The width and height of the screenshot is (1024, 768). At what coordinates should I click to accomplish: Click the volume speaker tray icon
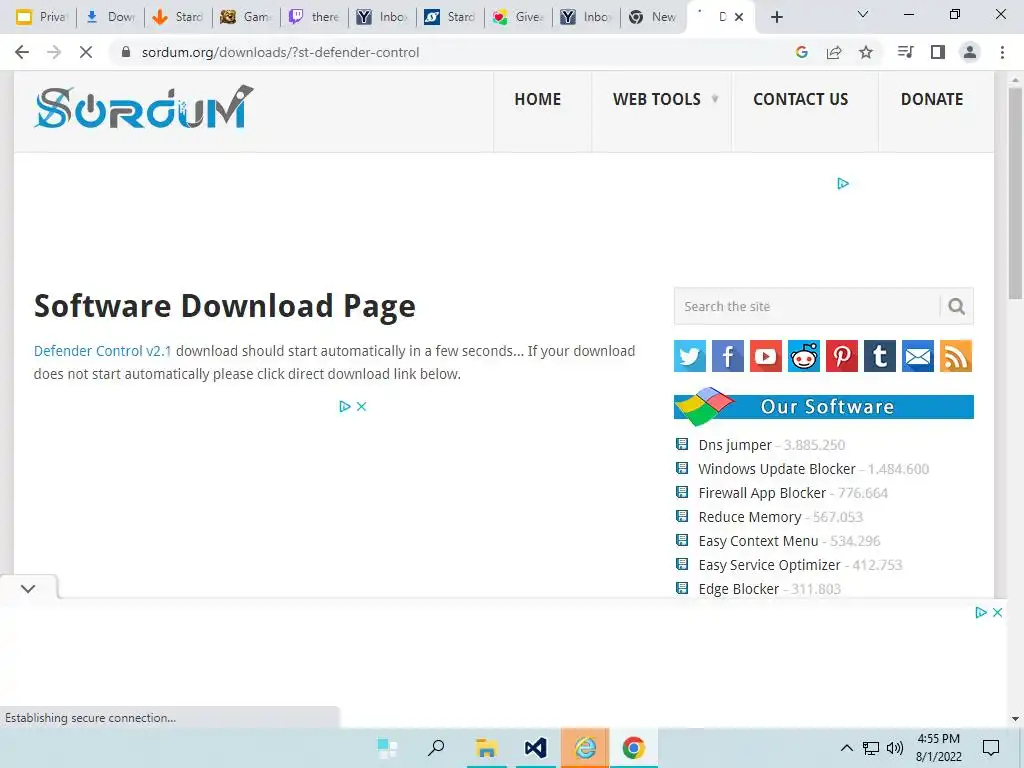(x=895, y=748)
